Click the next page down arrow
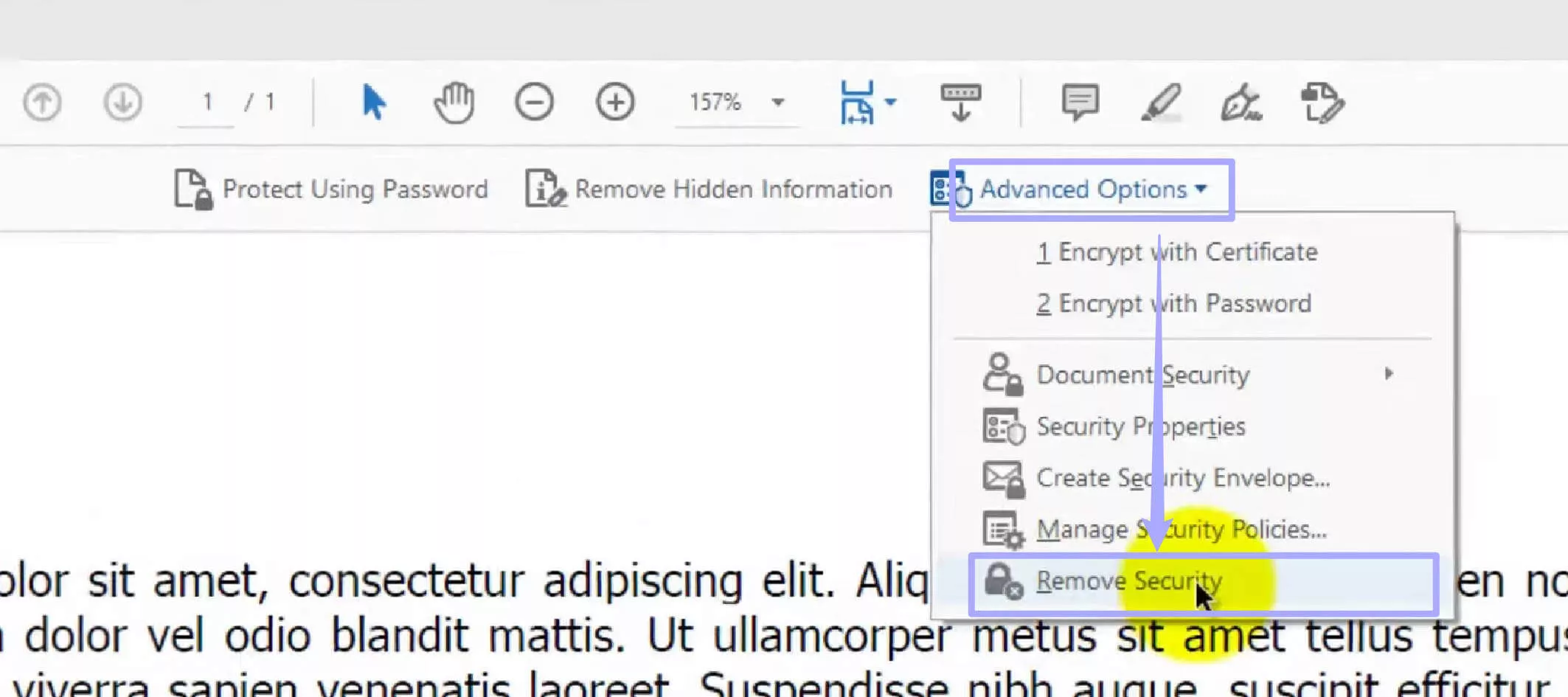This screenshot has width=1568, height=697. 122,103
